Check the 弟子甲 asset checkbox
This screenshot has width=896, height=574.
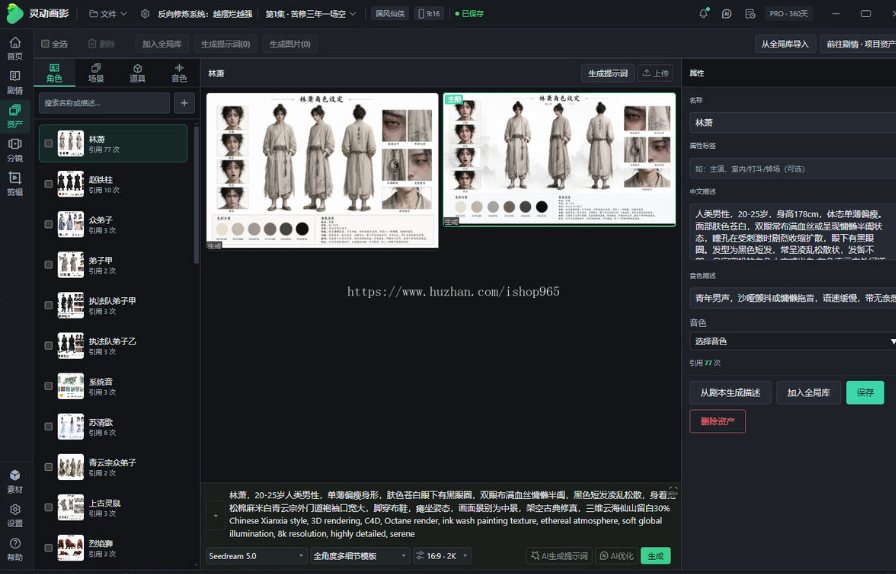(x=49, y=265)
